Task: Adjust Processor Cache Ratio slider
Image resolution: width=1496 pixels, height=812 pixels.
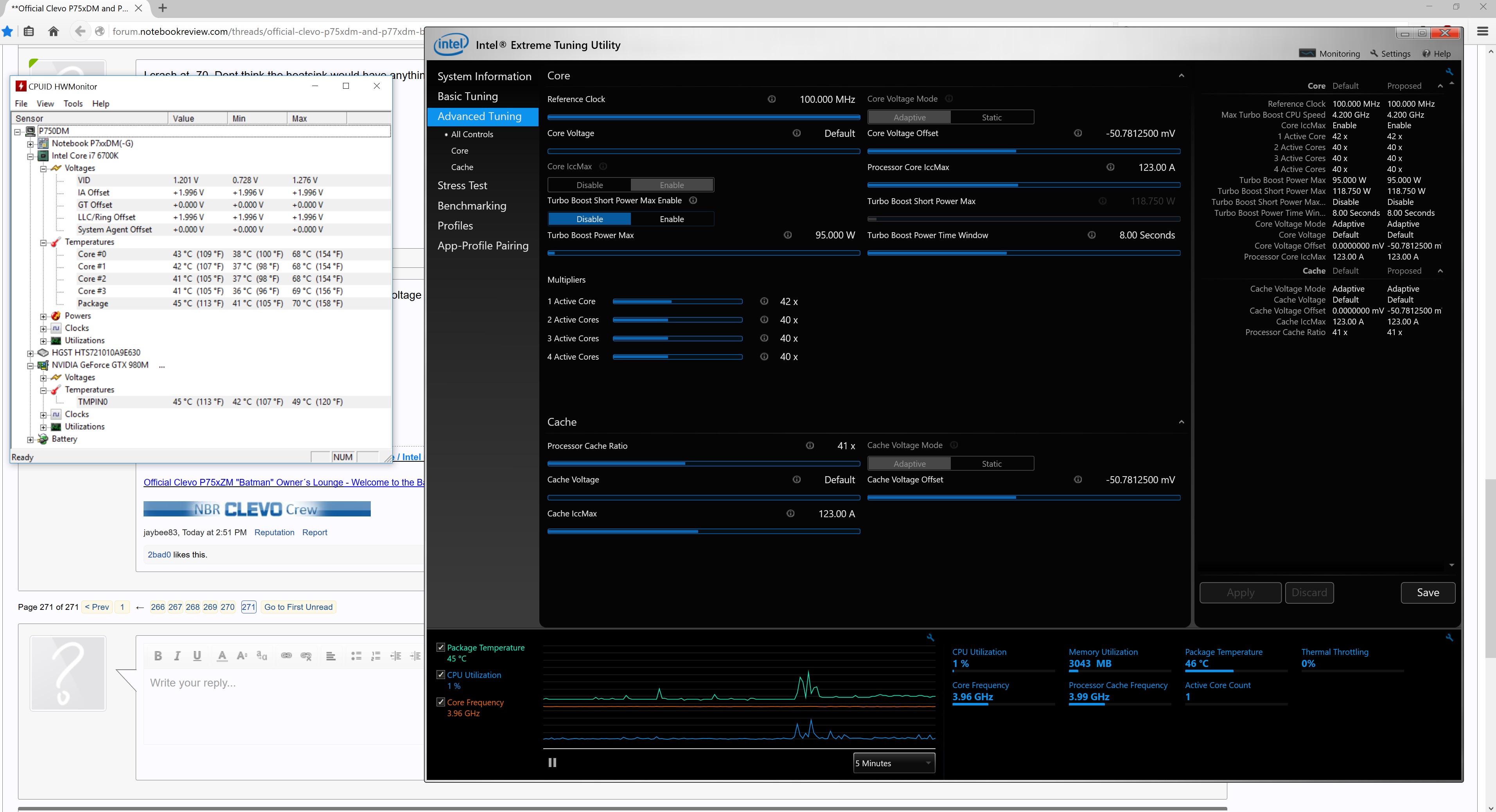Action: [x=703, y=464]
